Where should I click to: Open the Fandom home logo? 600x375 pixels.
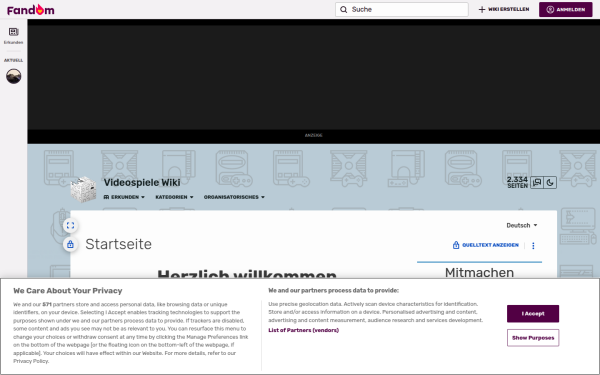[x=31, y=10]
